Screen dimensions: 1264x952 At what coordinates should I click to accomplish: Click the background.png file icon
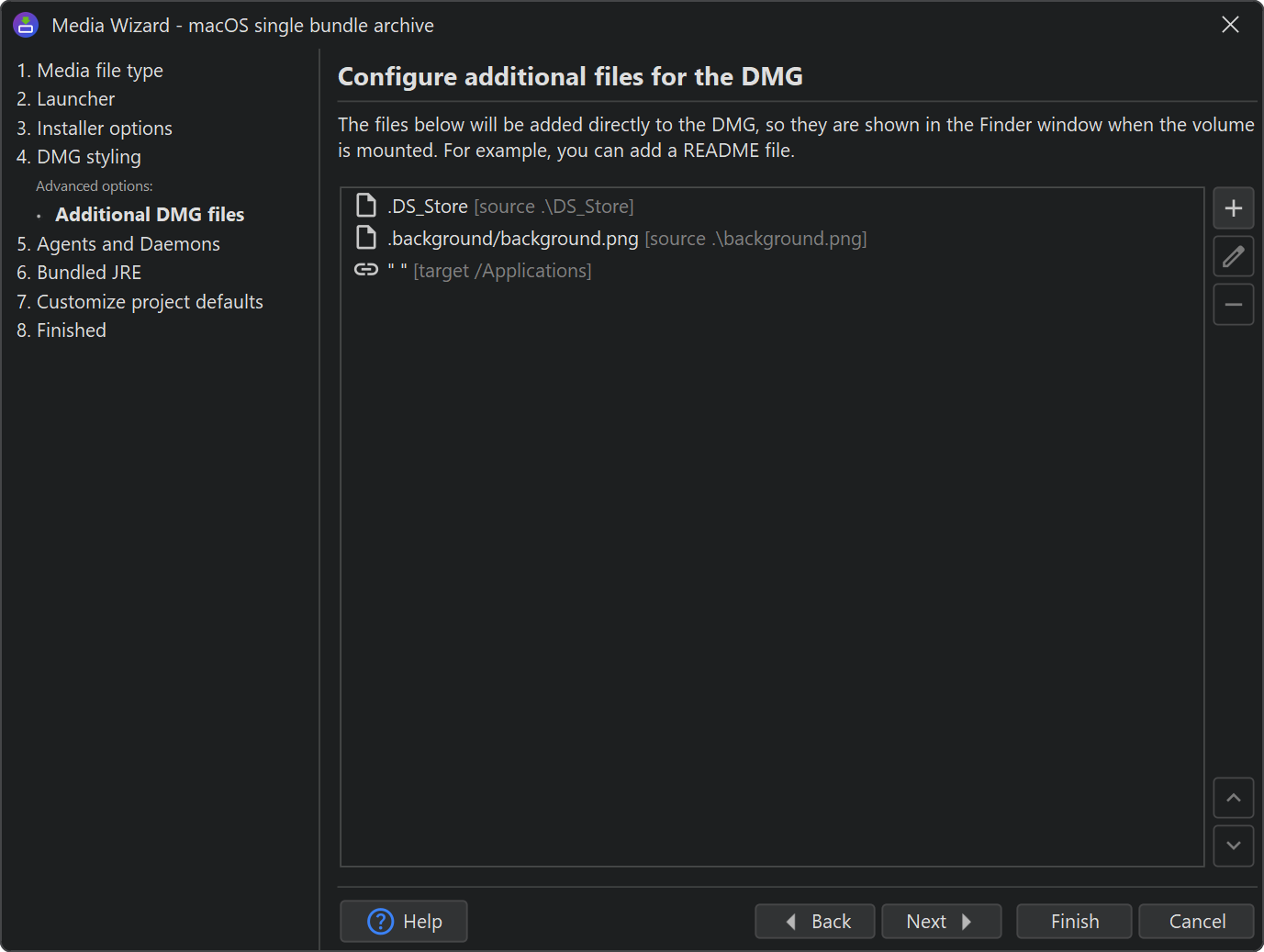(x=366, y=238)
